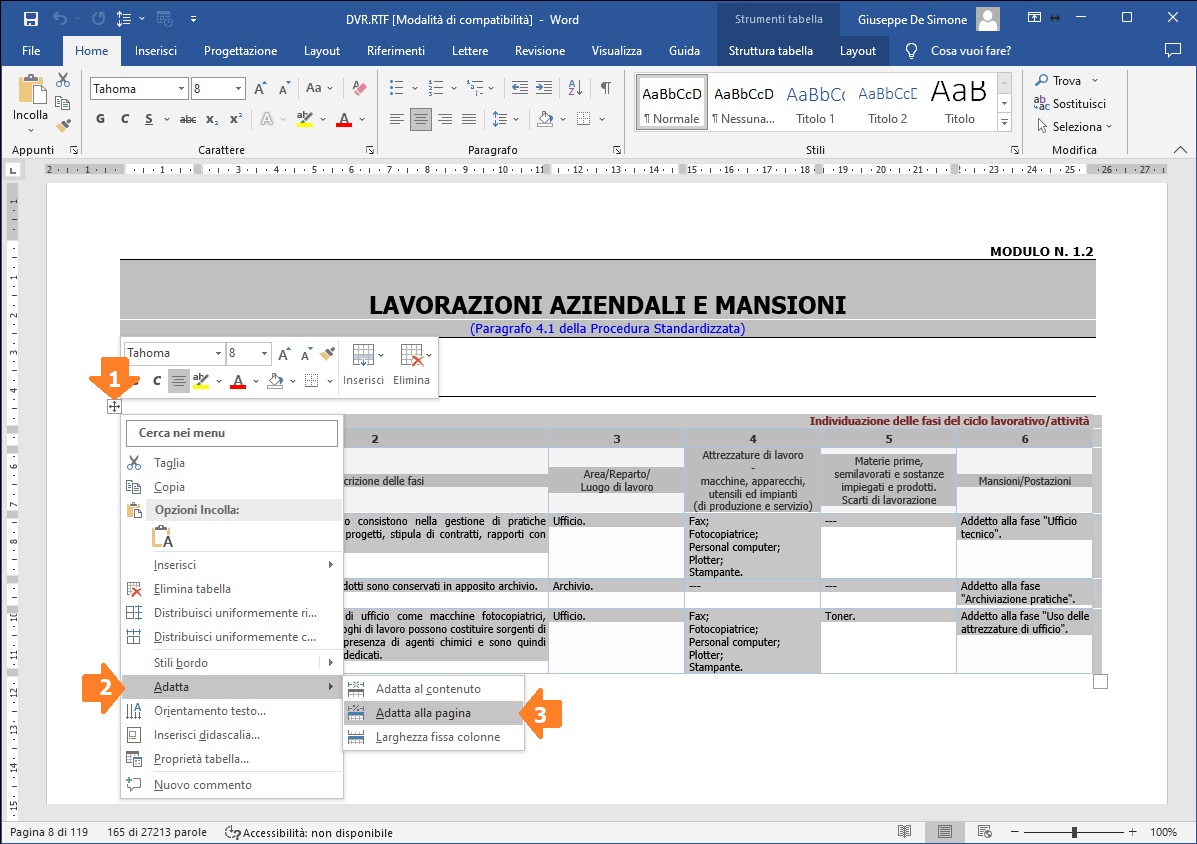Toggle center alignment in Paragrafo group

421,119
